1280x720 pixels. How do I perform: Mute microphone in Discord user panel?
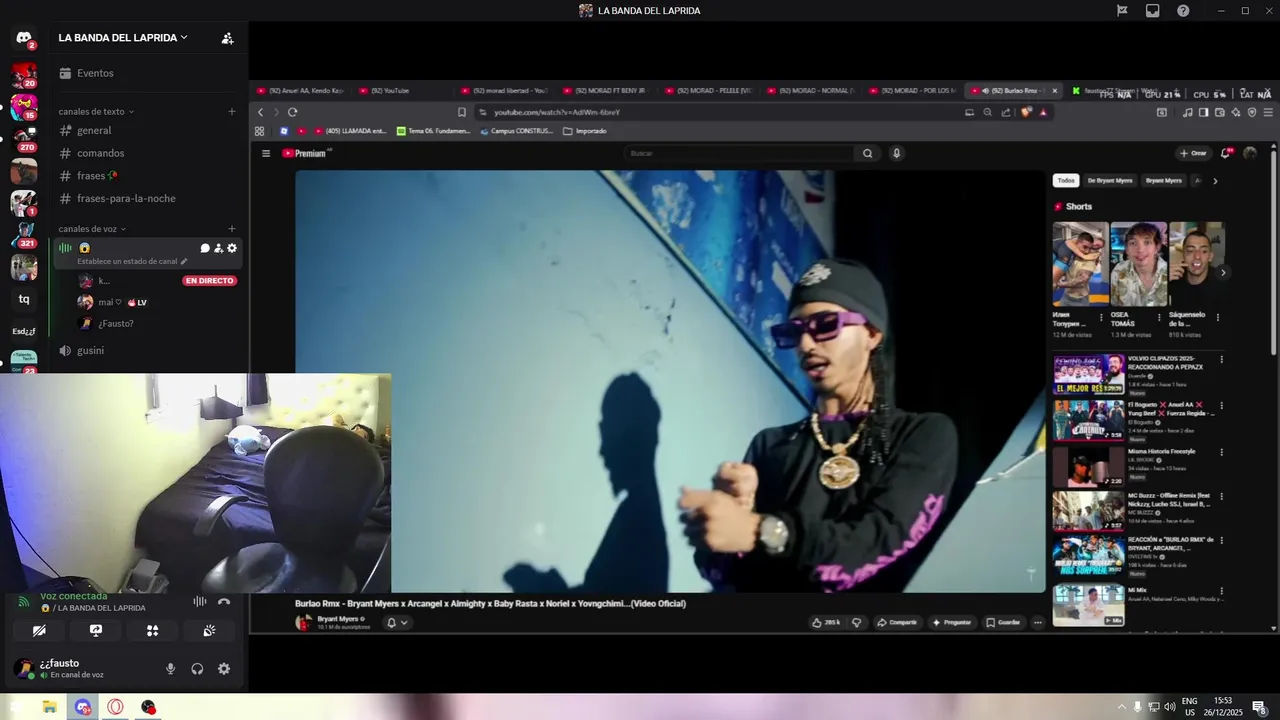(171, 669)
